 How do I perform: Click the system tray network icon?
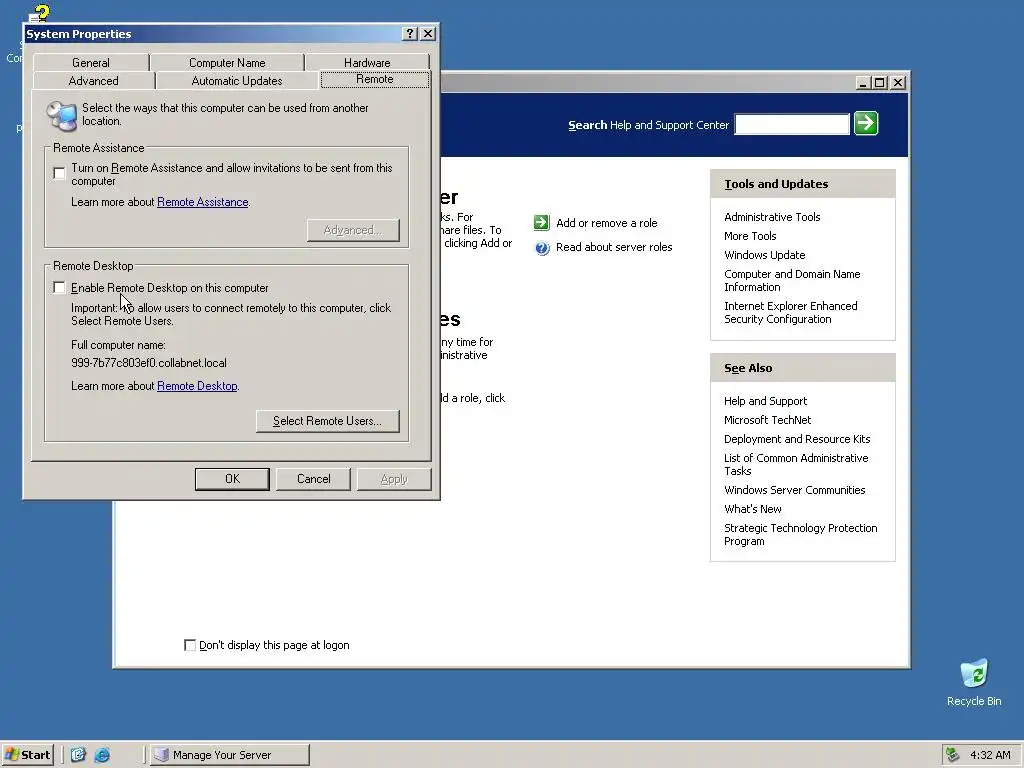point(952,755)
